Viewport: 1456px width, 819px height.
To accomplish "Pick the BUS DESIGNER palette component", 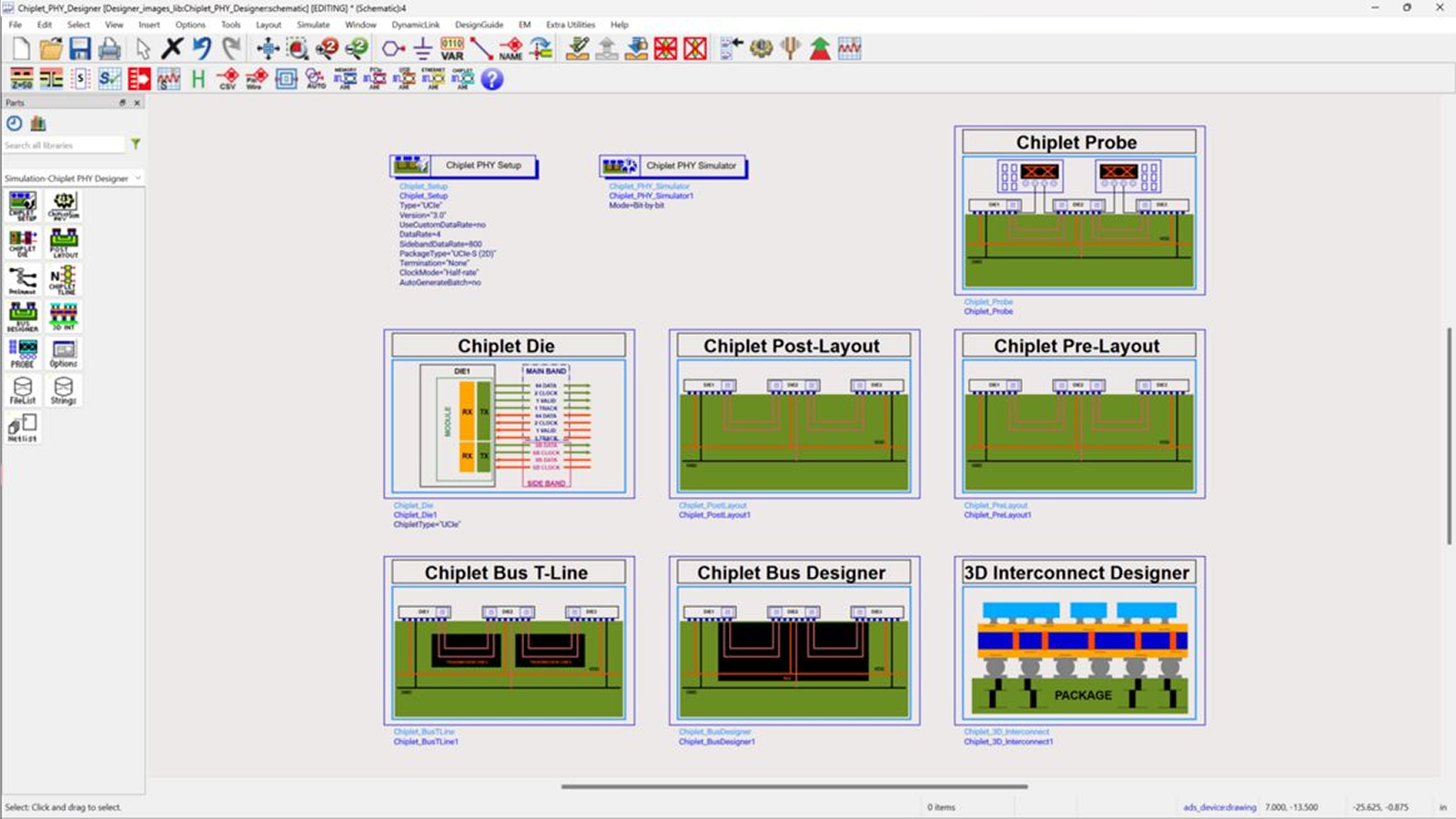I will (x=23, y=316).
